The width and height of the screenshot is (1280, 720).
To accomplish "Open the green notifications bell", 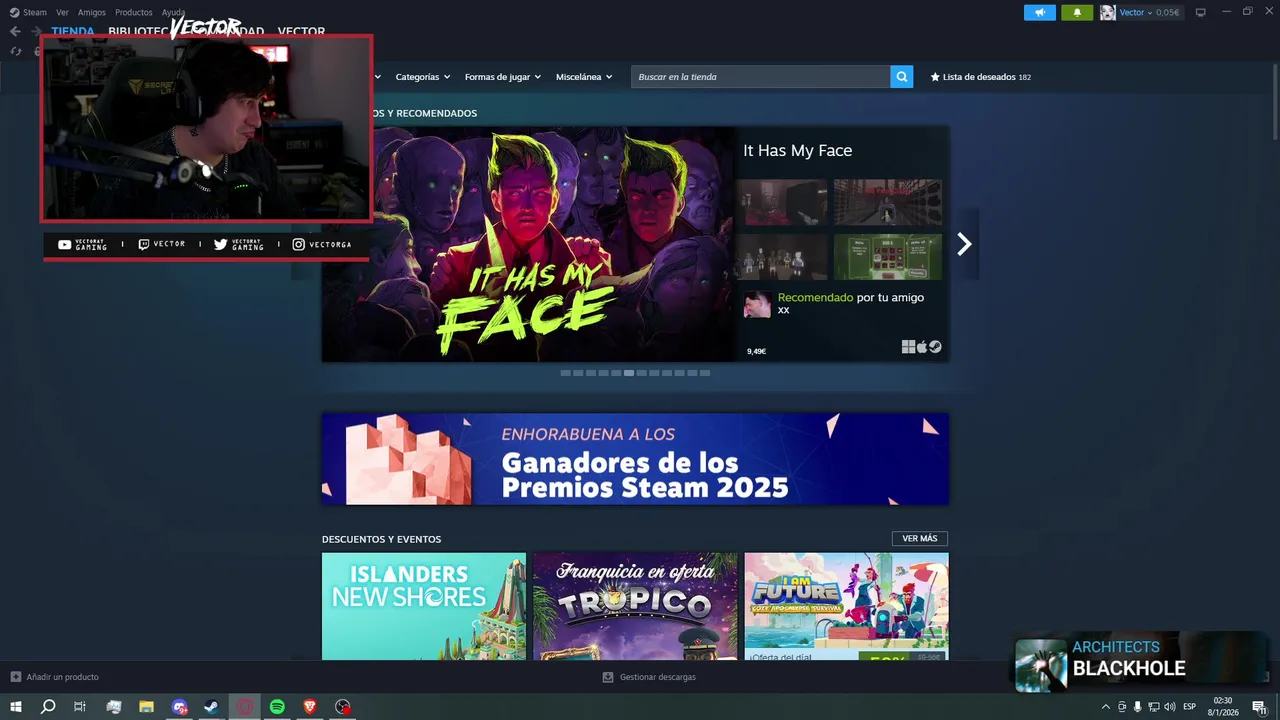I will [1077, 12].
